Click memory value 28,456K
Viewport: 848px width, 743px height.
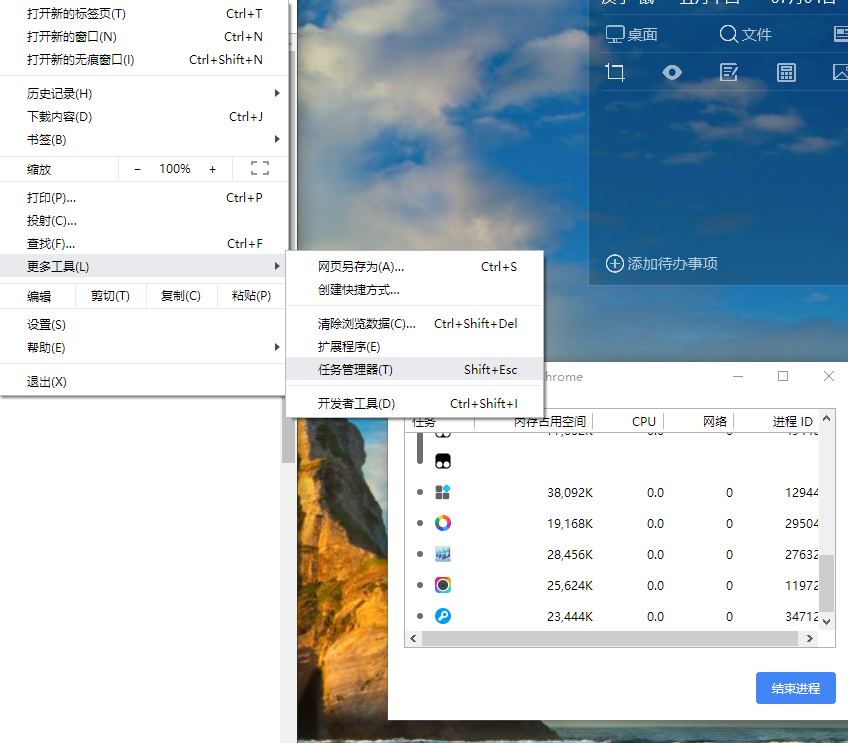569,554
